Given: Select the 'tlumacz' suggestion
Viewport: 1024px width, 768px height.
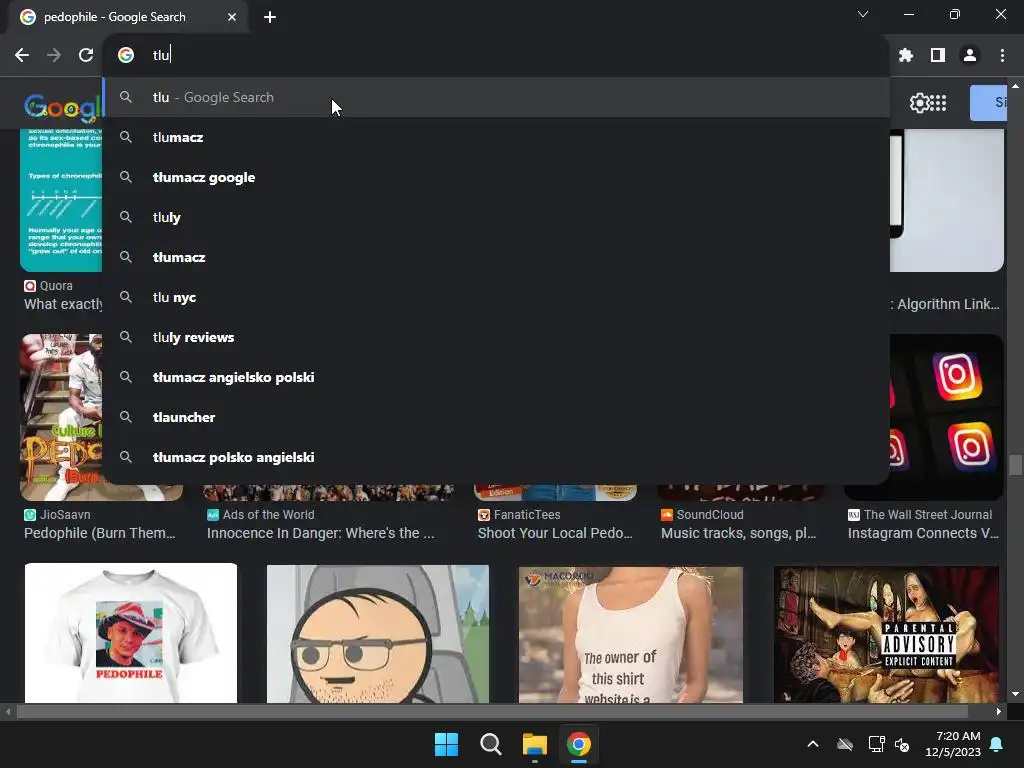Looking at the screenshot, I should (x=496, y=137).
